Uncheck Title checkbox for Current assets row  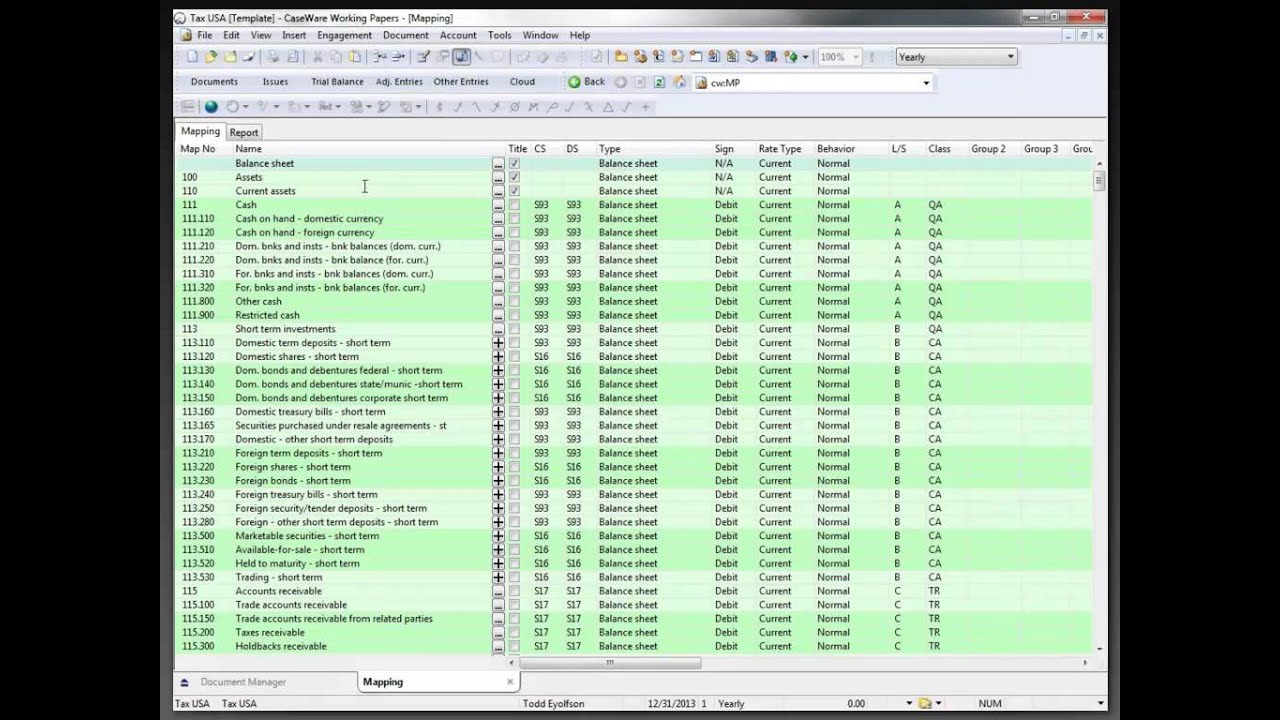(x=514, y=191)
